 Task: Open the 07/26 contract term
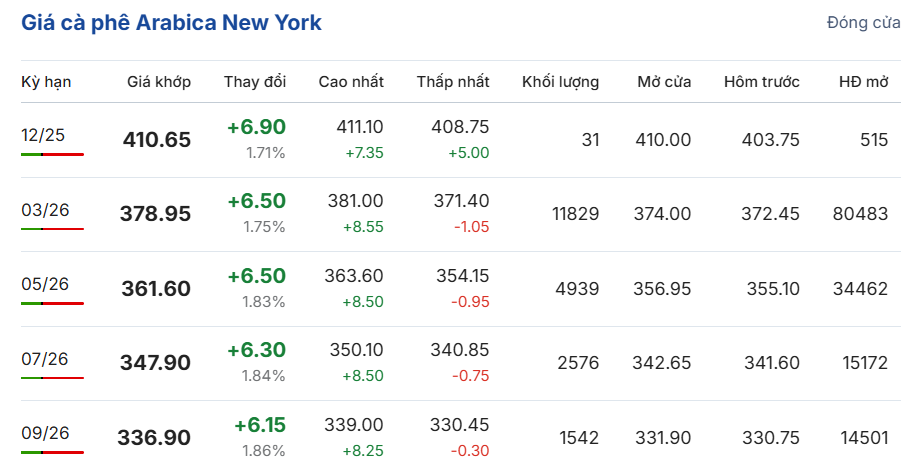45,358
